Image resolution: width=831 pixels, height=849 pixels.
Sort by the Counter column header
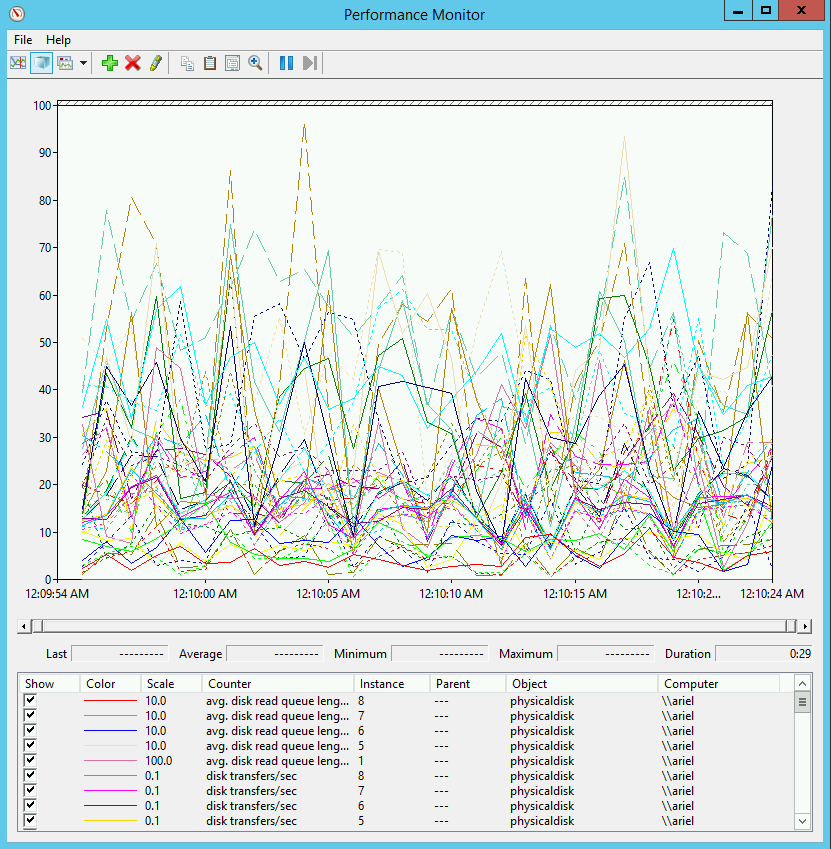pyautogui.click(x=277, y=684)
